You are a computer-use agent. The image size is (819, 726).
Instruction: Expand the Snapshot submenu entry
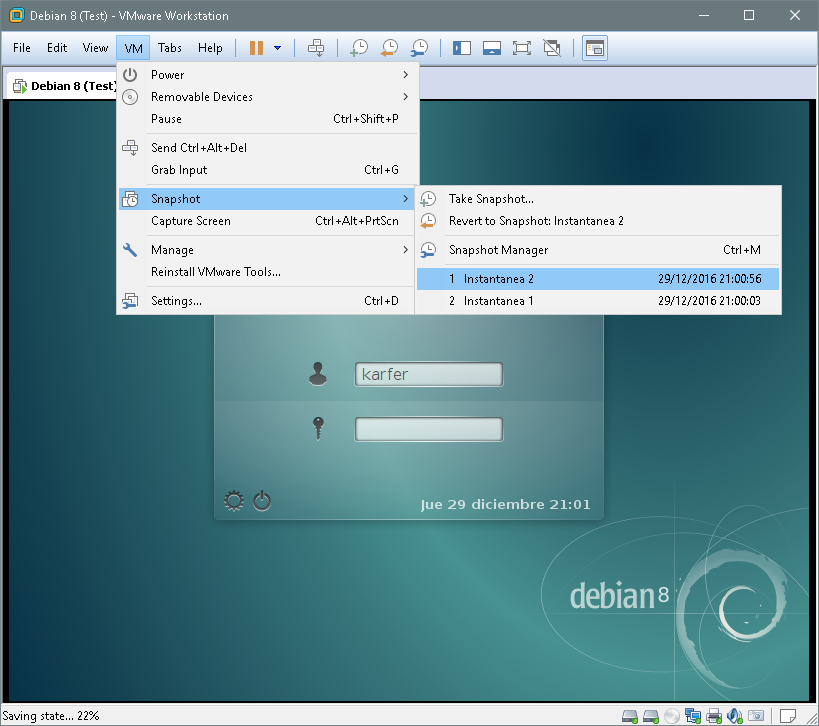coord(267,199)
